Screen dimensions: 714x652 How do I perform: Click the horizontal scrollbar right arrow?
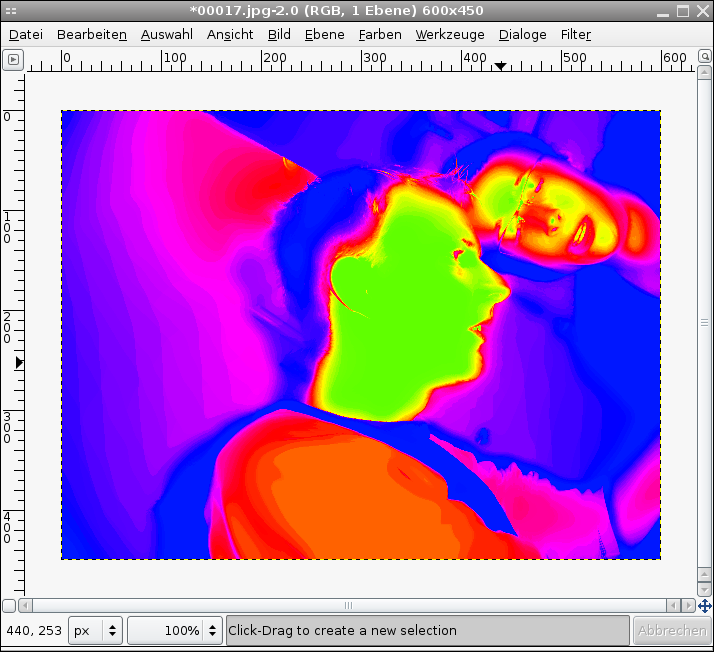(688, 606)
